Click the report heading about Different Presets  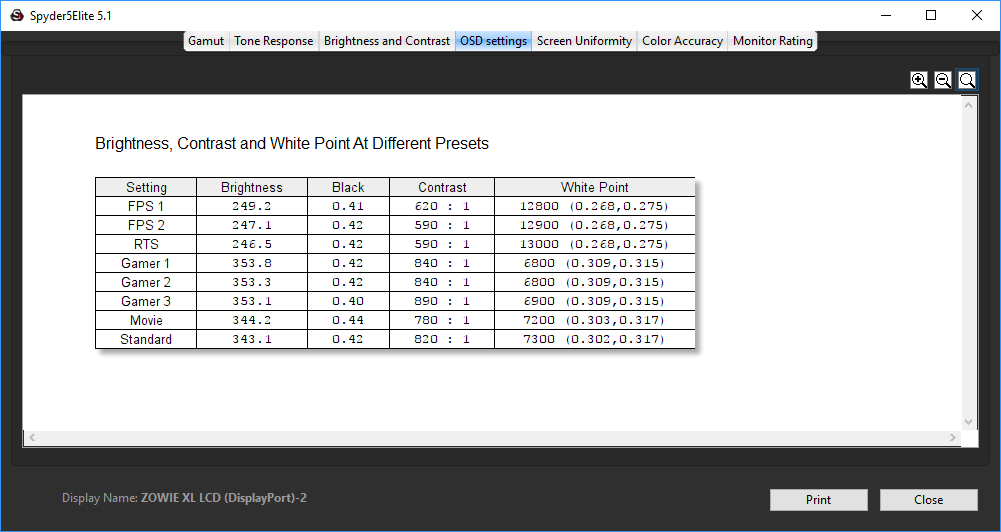[292, 144]
